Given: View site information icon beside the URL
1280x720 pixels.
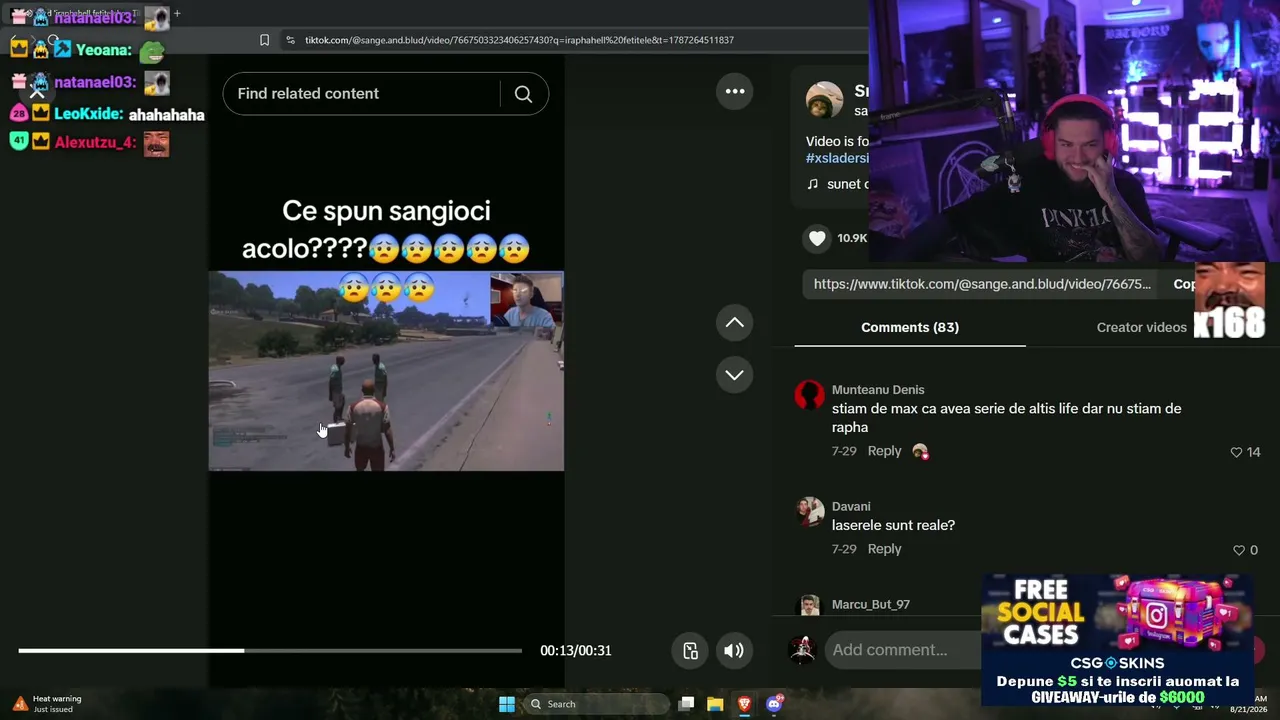Looking at the screenshot, I should point(290,40).
